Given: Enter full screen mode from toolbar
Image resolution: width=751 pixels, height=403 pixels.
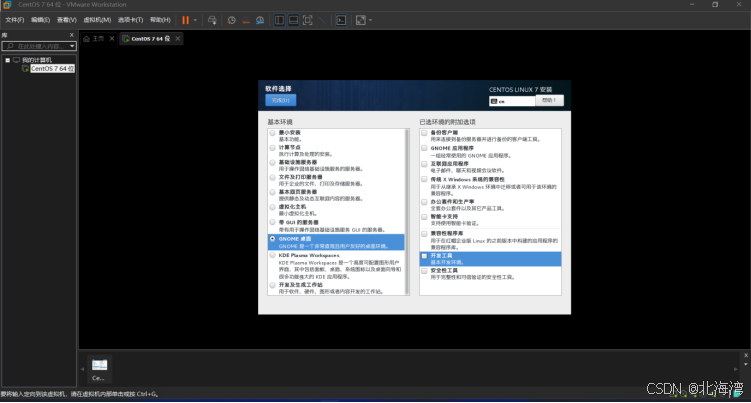Looking at the screenshot, I should click(x=307, y=20).
